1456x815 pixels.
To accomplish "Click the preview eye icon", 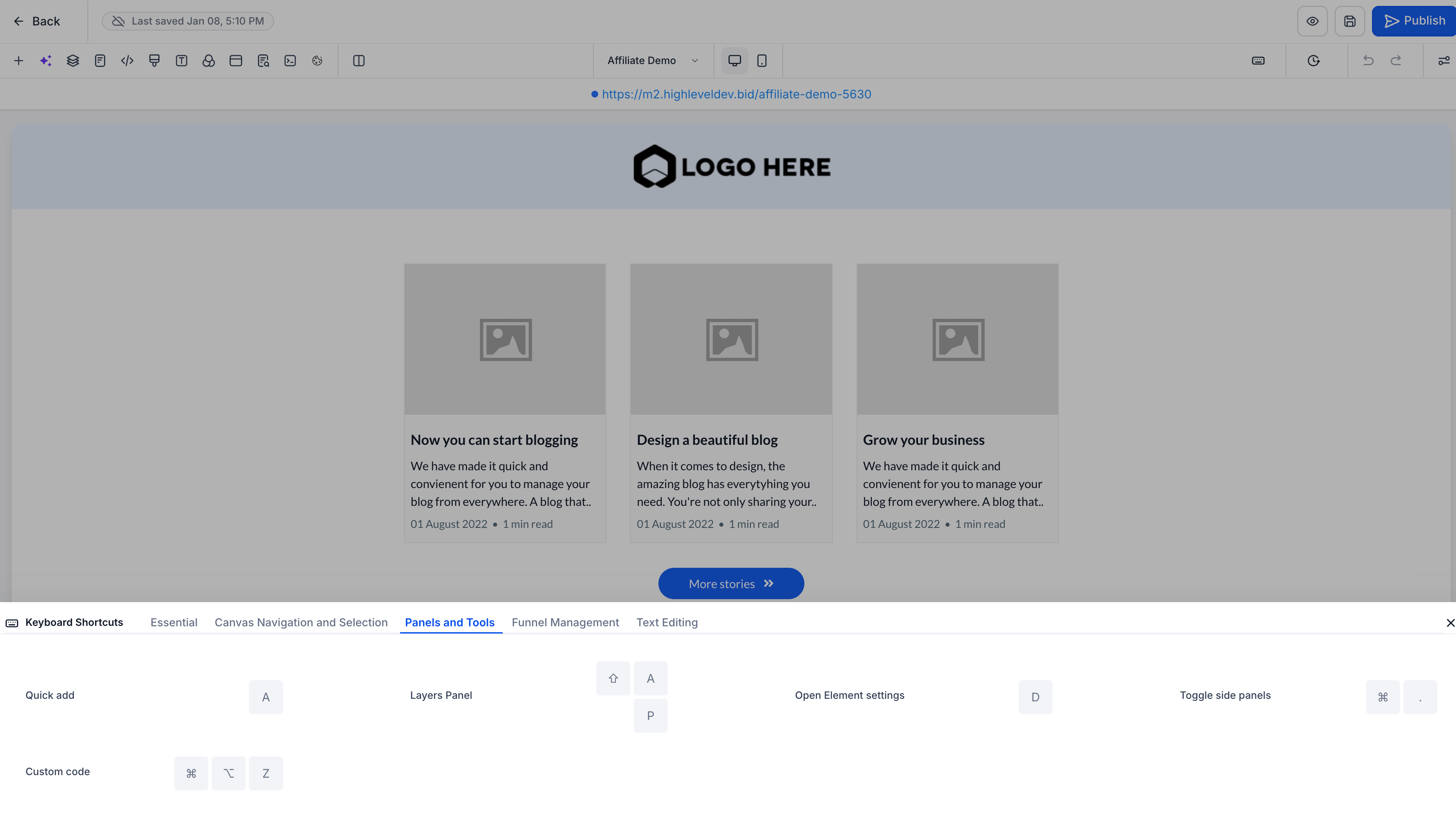I will [x=1313, y=21].
